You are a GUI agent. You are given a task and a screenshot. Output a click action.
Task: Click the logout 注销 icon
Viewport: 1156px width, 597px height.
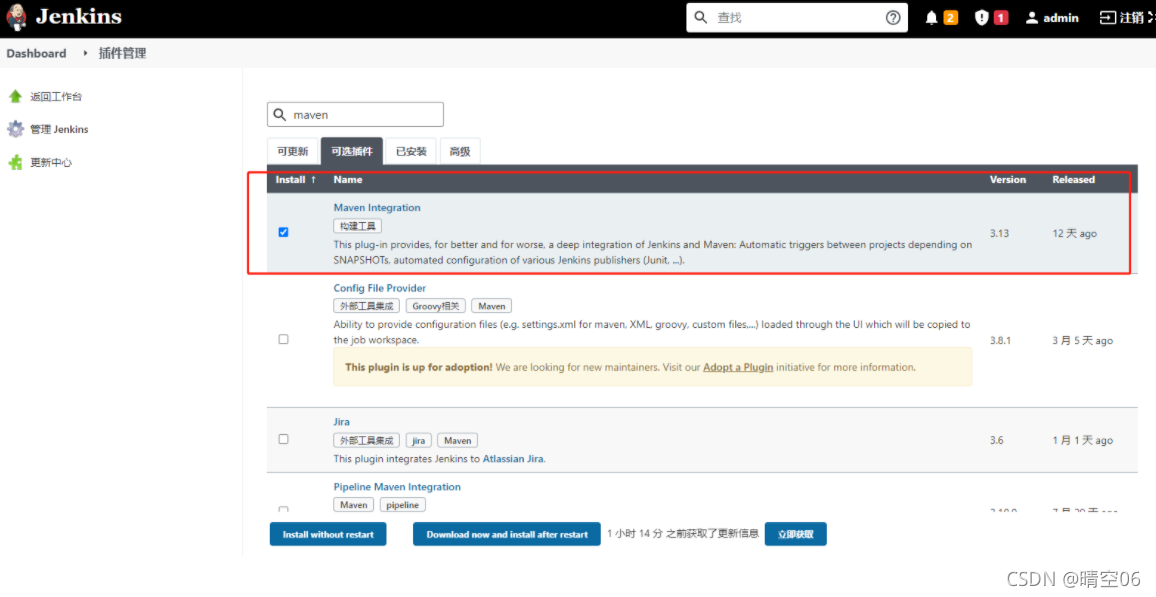(1107, 18)
